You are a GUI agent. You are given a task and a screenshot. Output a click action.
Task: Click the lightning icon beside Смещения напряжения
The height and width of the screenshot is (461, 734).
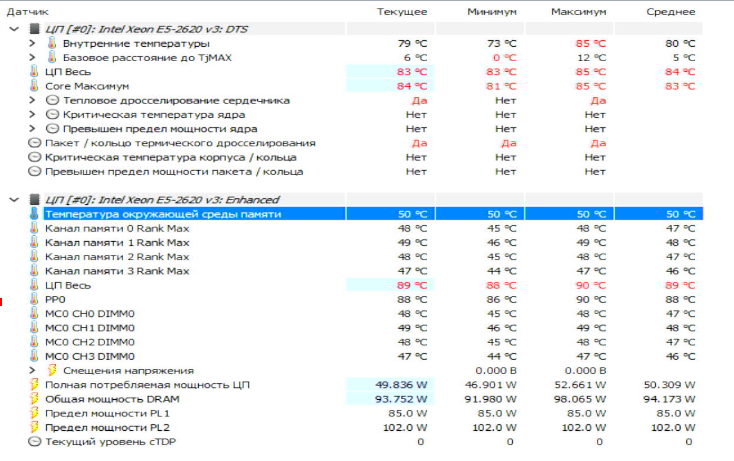click(52, 371)
